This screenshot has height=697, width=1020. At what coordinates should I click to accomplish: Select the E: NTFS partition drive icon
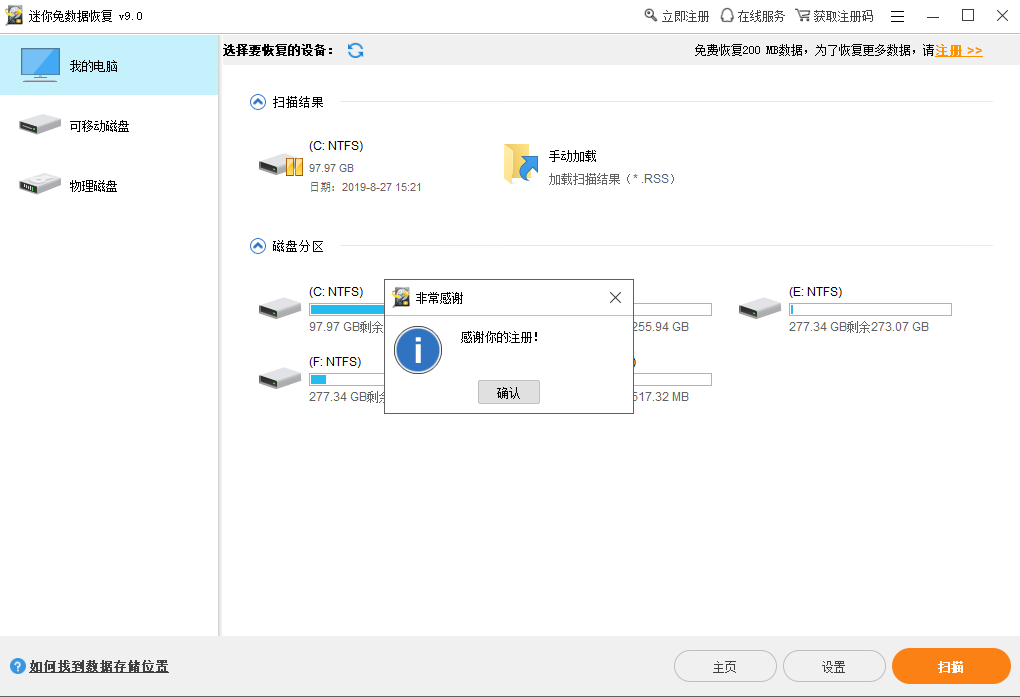tap(760, 309)
